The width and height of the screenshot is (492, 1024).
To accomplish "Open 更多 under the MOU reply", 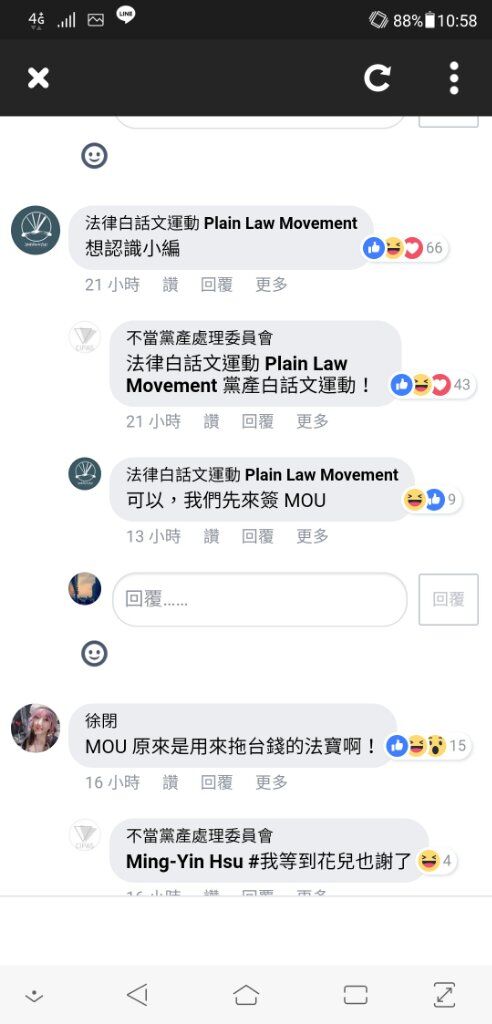I will (313, 536).
